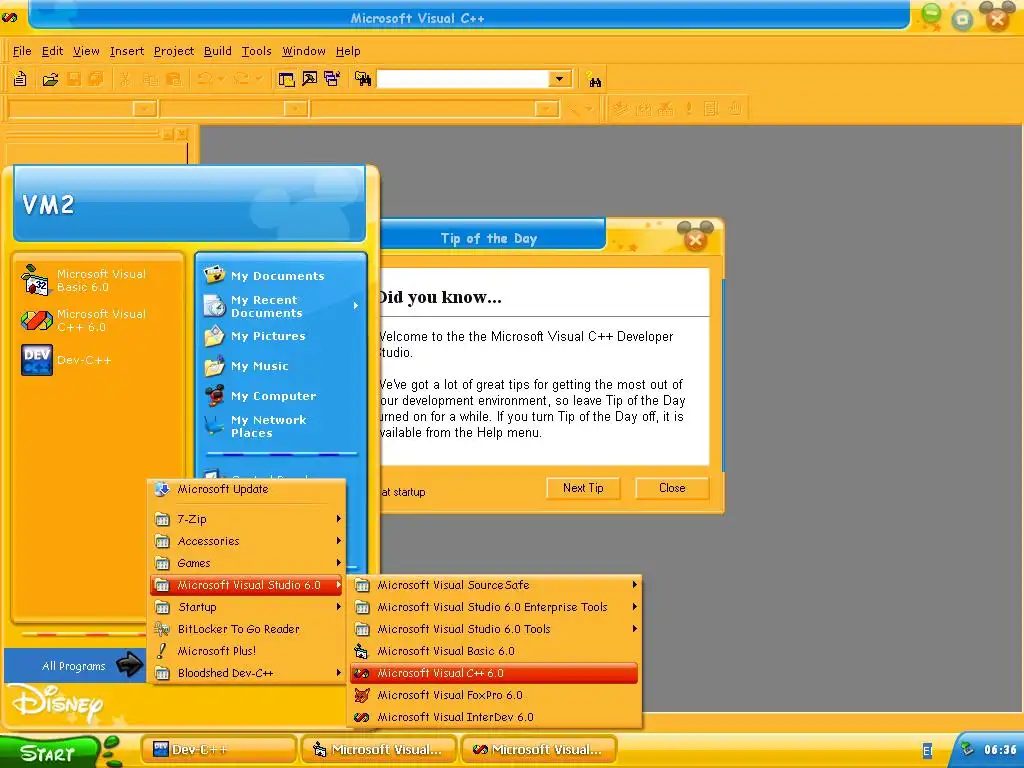
Task: Expand Microsoft Visual Studio 6.0 Tools submenu
Action: point(494,629)
